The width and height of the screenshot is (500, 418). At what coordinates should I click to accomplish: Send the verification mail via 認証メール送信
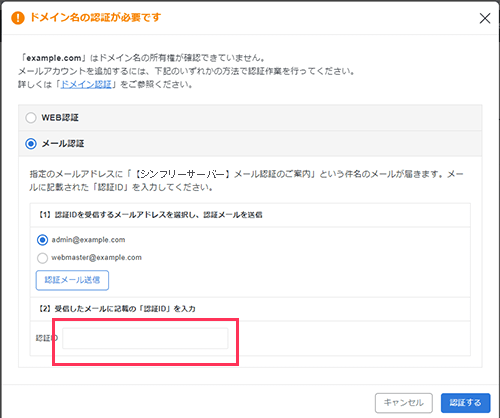point(72,280)
